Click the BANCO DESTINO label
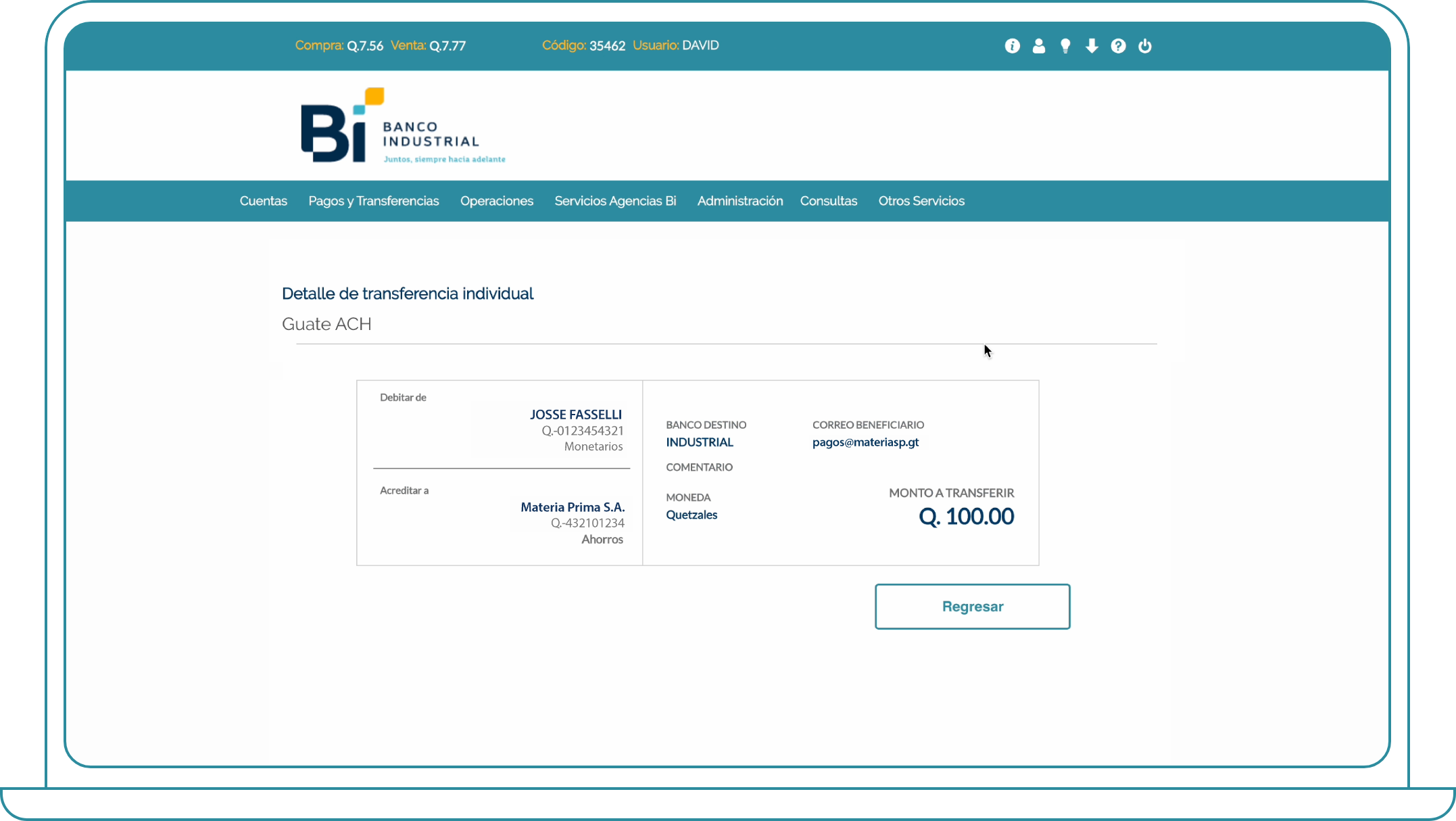Viewport: 1456px width, 821px height. 706,425
